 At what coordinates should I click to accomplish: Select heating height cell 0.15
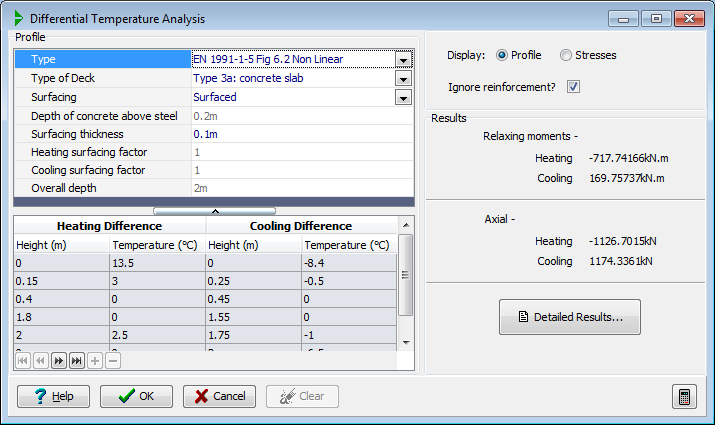click(x=62, y=281)
